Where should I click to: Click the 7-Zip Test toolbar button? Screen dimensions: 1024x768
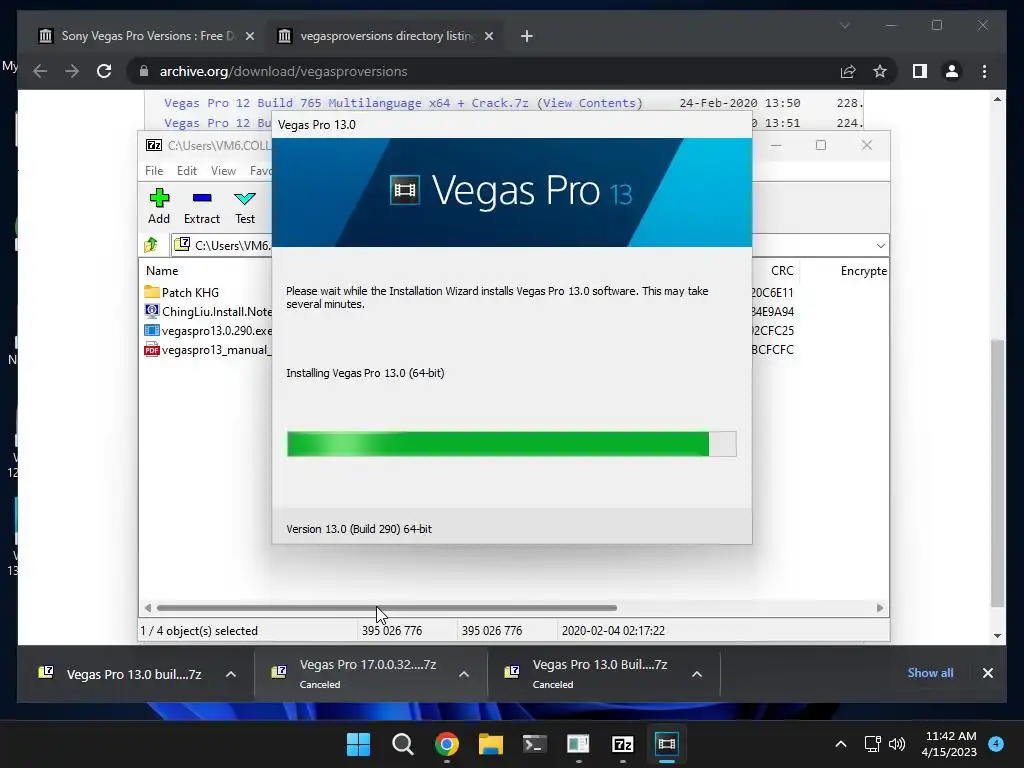245,206
